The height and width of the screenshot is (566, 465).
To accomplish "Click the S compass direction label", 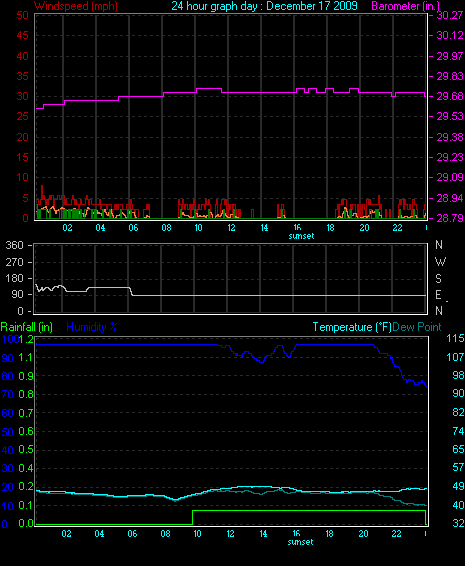I will pyautogui.click(x=438, y=278).
